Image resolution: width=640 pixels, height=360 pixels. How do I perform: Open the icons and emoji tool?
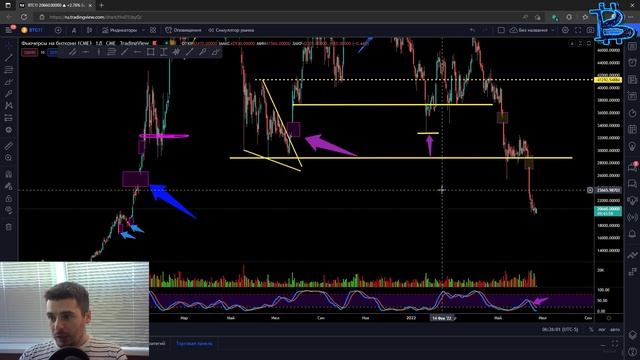[9, 130]
